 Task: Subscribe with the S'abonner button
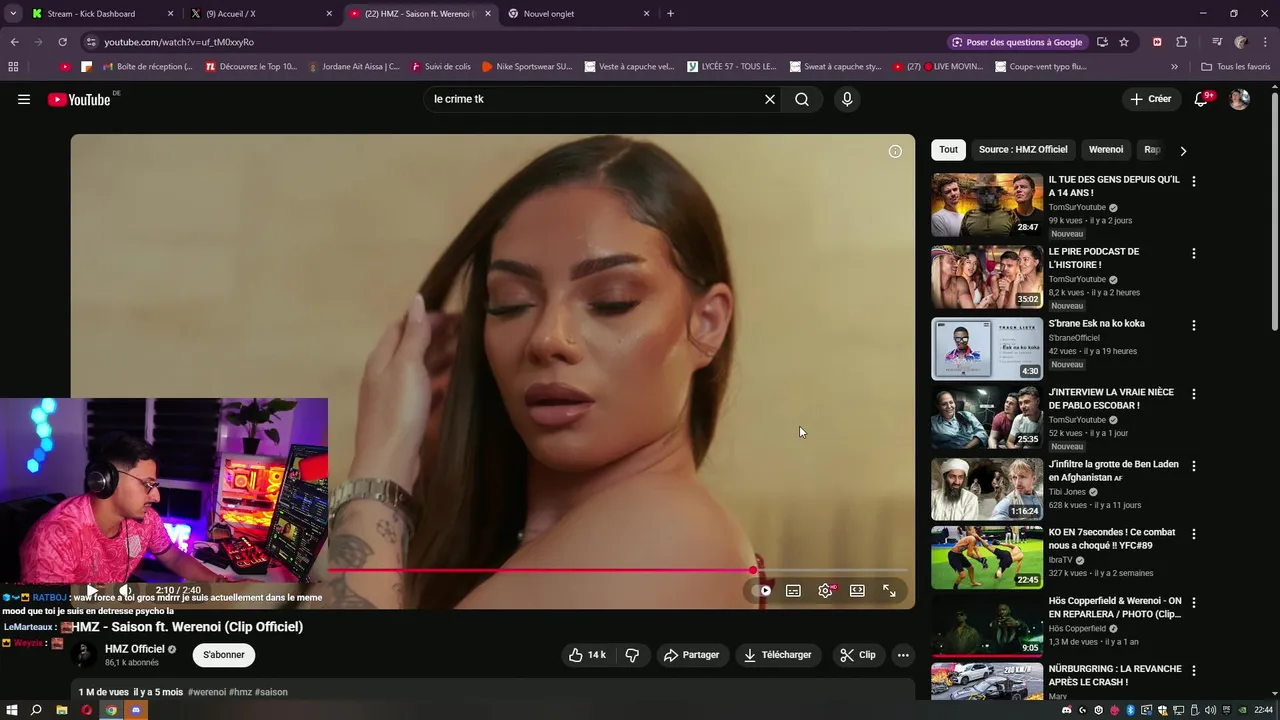tap(224, 655)
